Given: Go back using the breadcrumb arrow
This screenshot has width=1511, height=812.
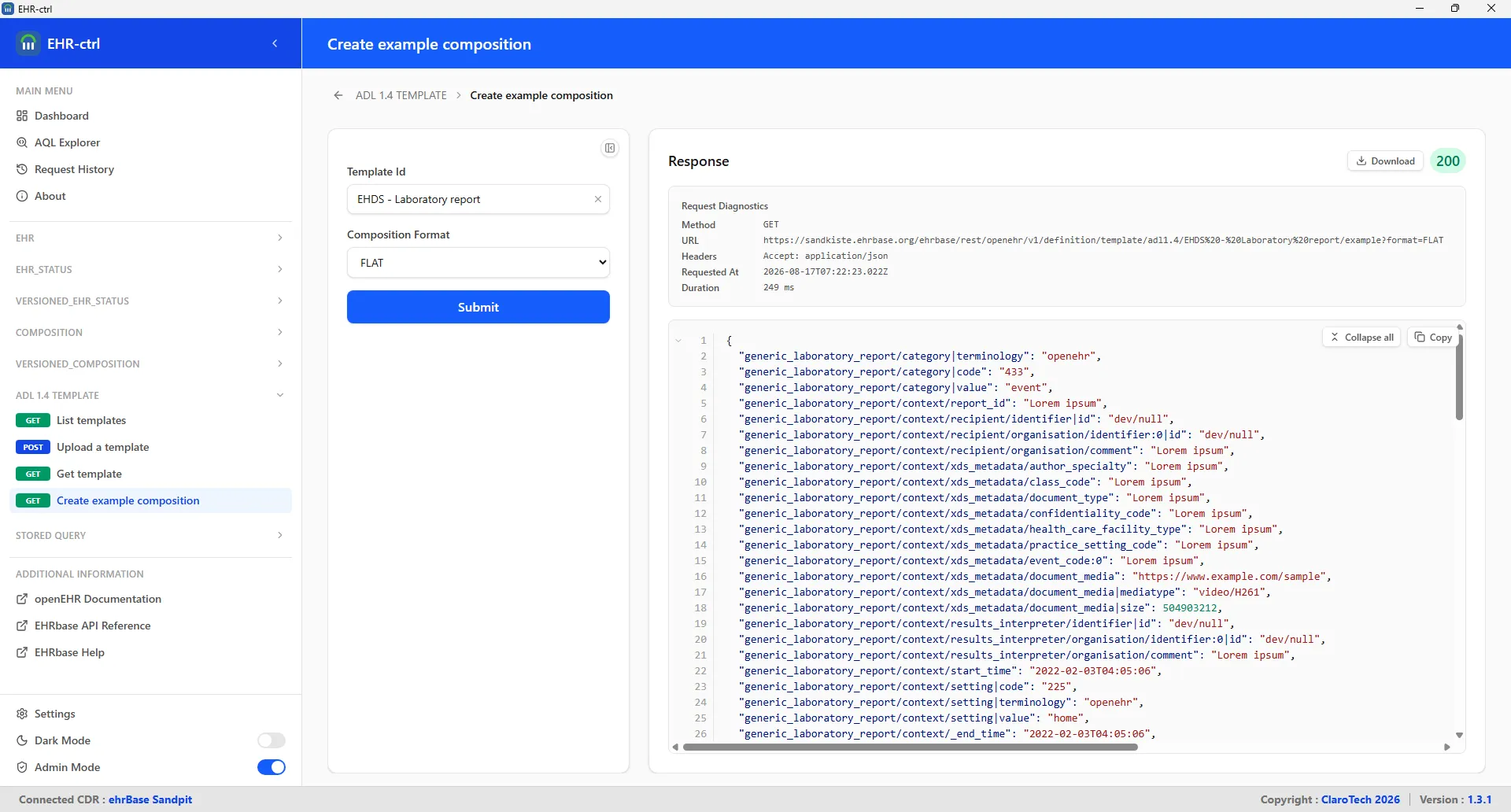Looking at the screenshot, I should 338,95.
